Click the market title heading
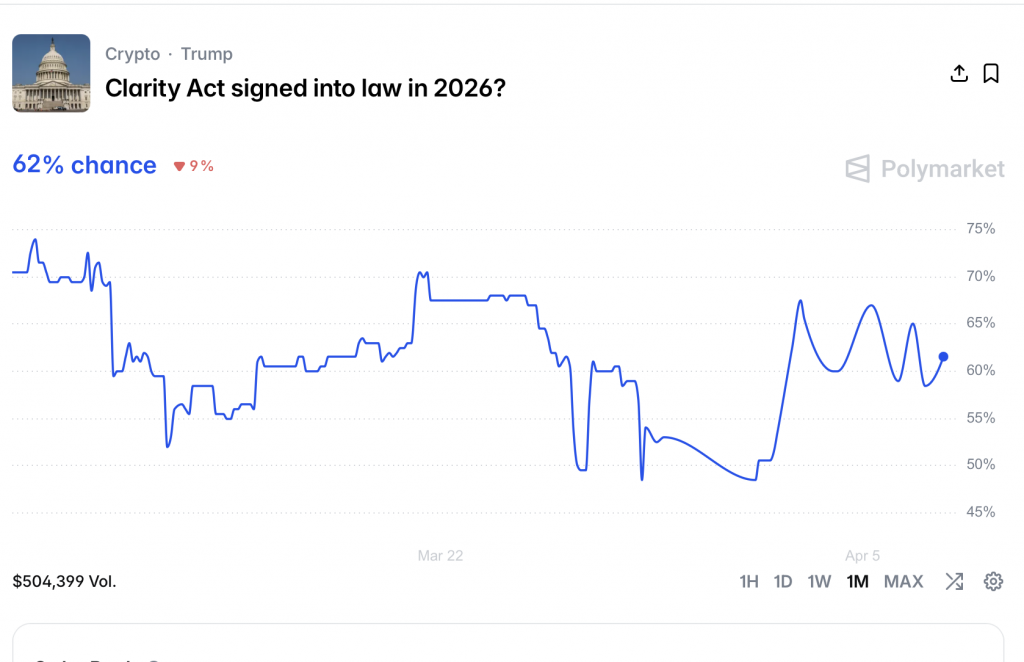 click(305, 88)
